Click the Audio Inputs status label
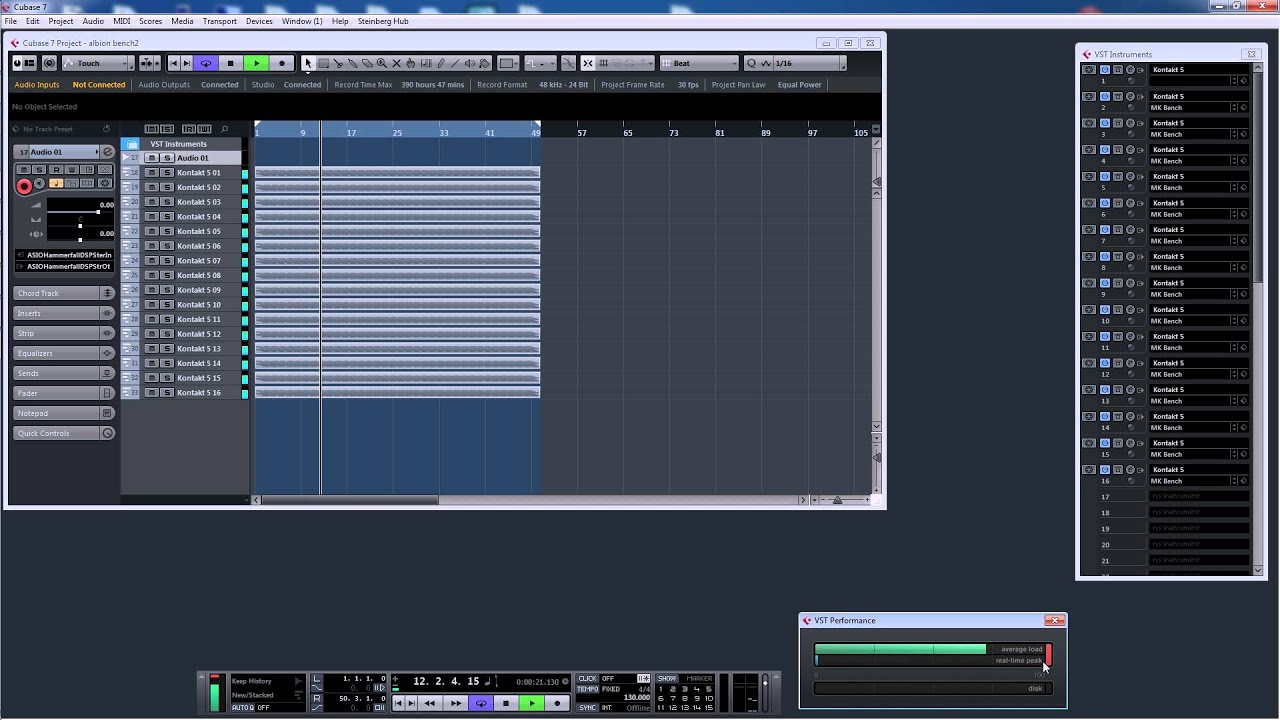The width and height of the screenshot is (1280, 720). [x=37, y=85]
